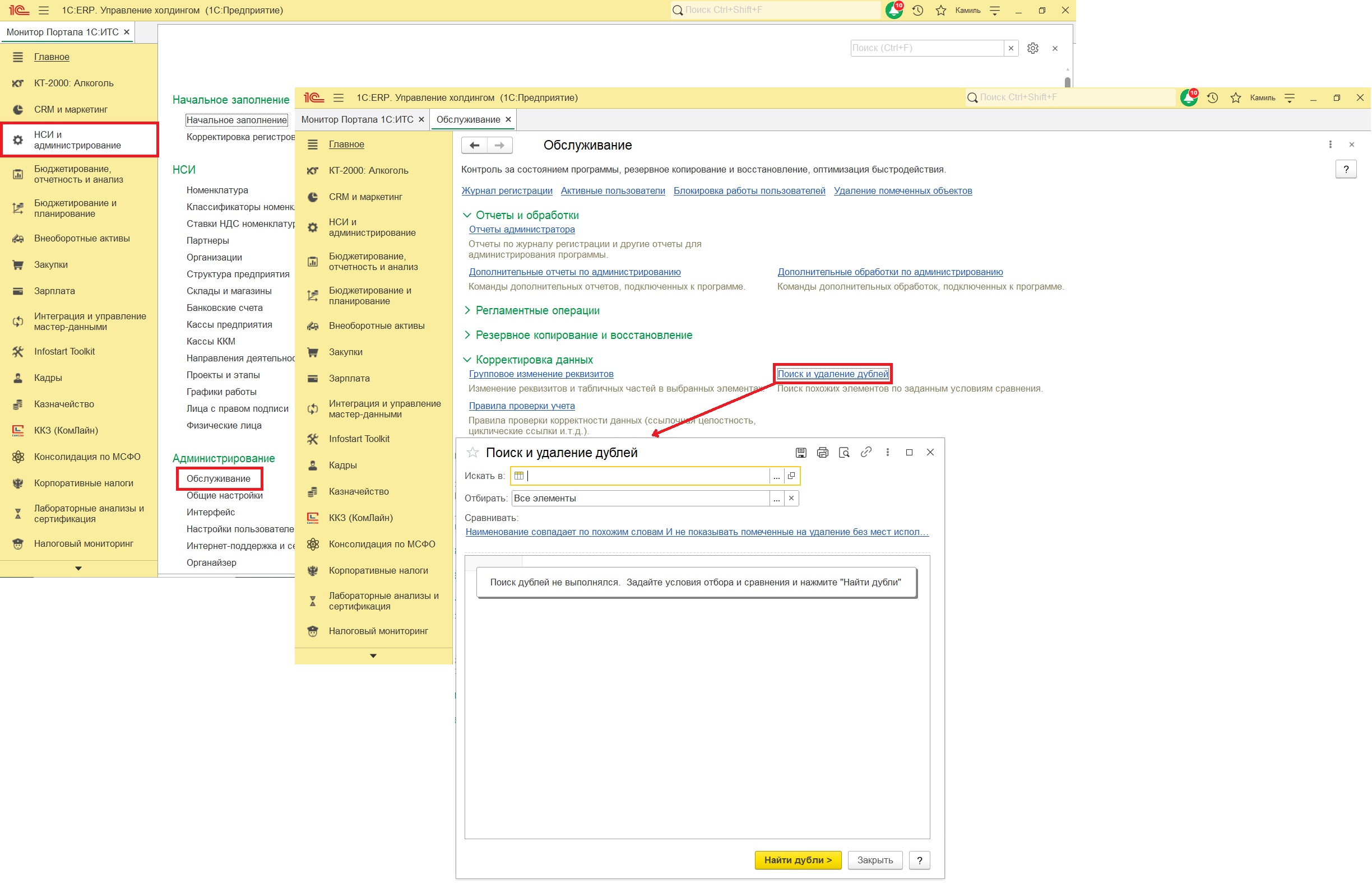Click into the Искать в input field
Viewport: 1372px width, 884px height.
tap(647, 476)
